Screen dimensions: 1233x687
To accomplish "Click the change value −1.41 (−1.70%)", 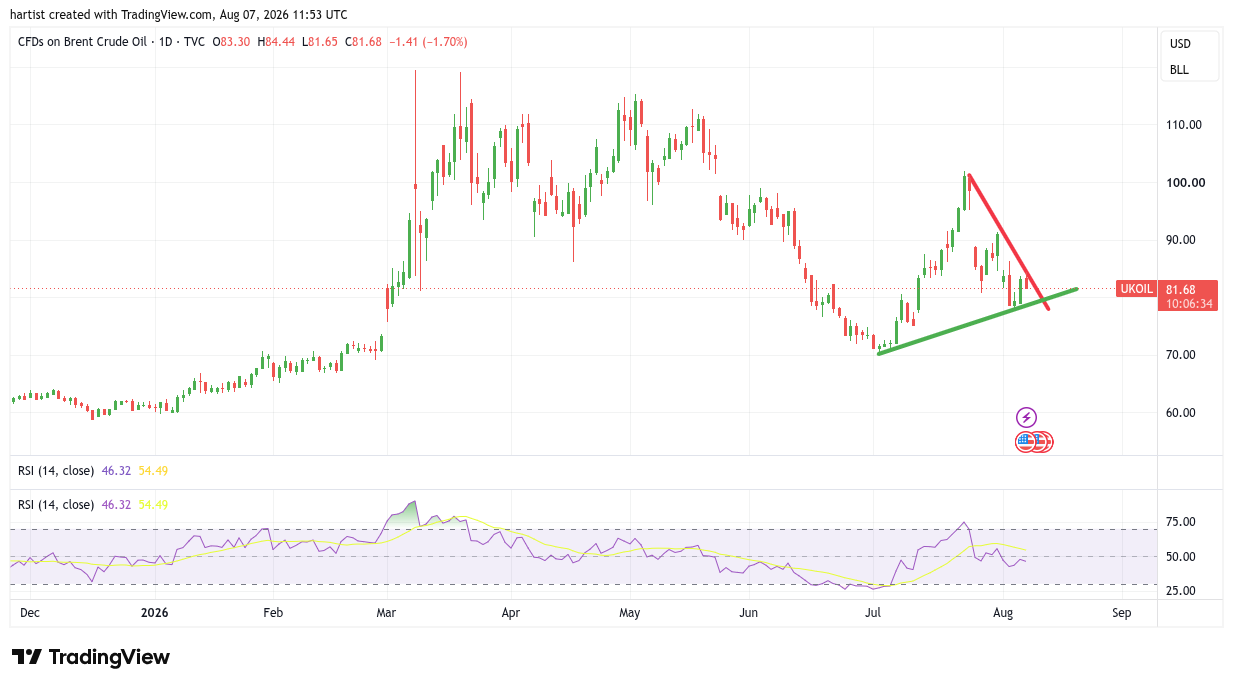I will 428,42.
